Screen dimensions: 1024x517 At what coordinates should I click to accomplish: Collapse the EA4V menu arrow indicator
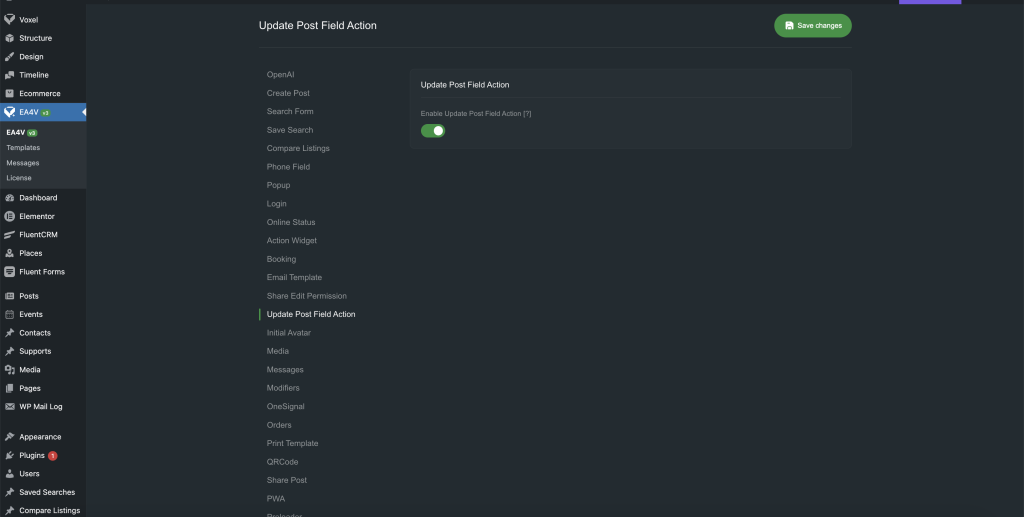point(83,112)
